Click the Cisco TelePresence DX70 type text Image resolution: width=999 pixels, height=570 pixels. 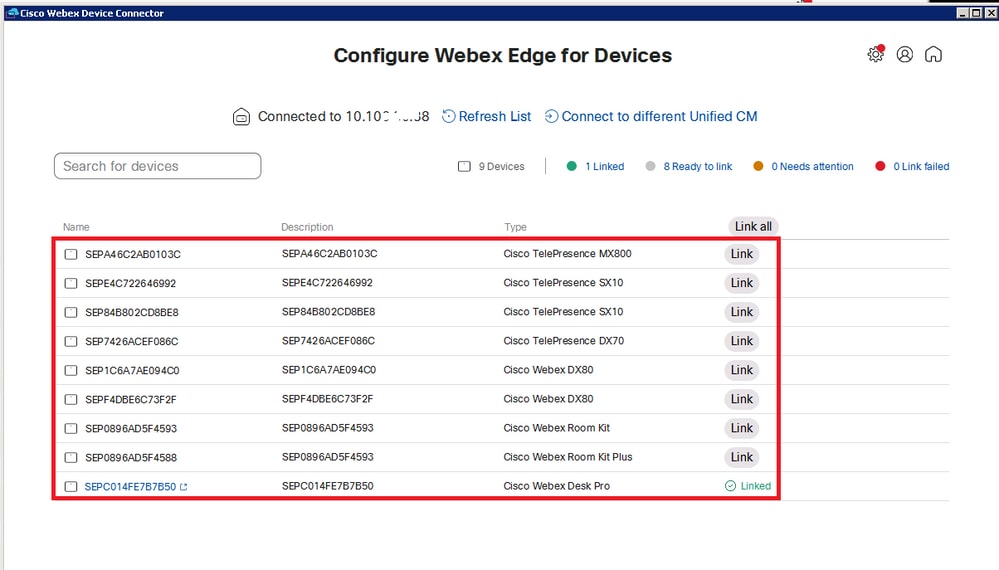(563, 341)
